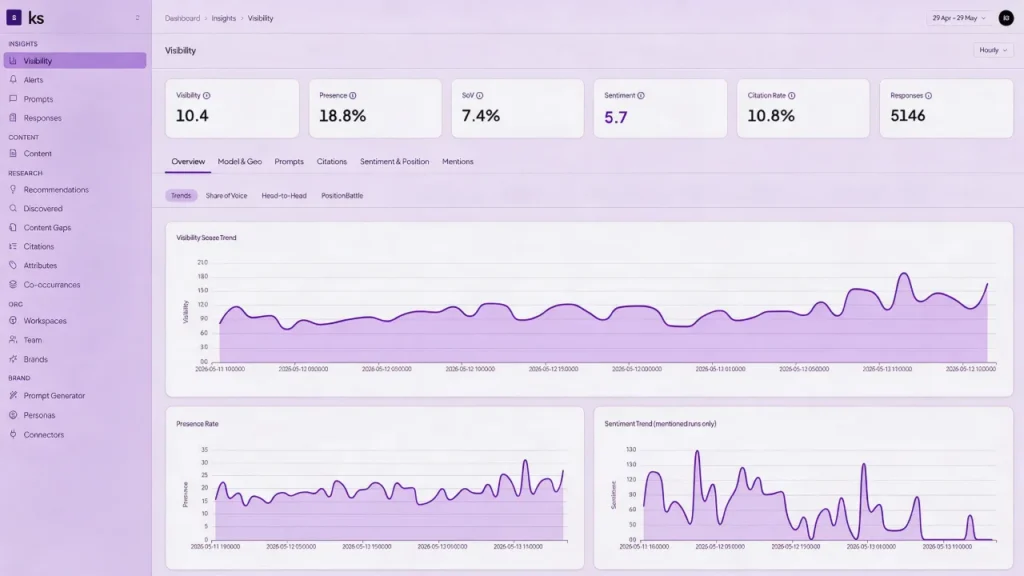Select the PositionBattle pill
1024x576 pixels.
(x=342, y=195)
